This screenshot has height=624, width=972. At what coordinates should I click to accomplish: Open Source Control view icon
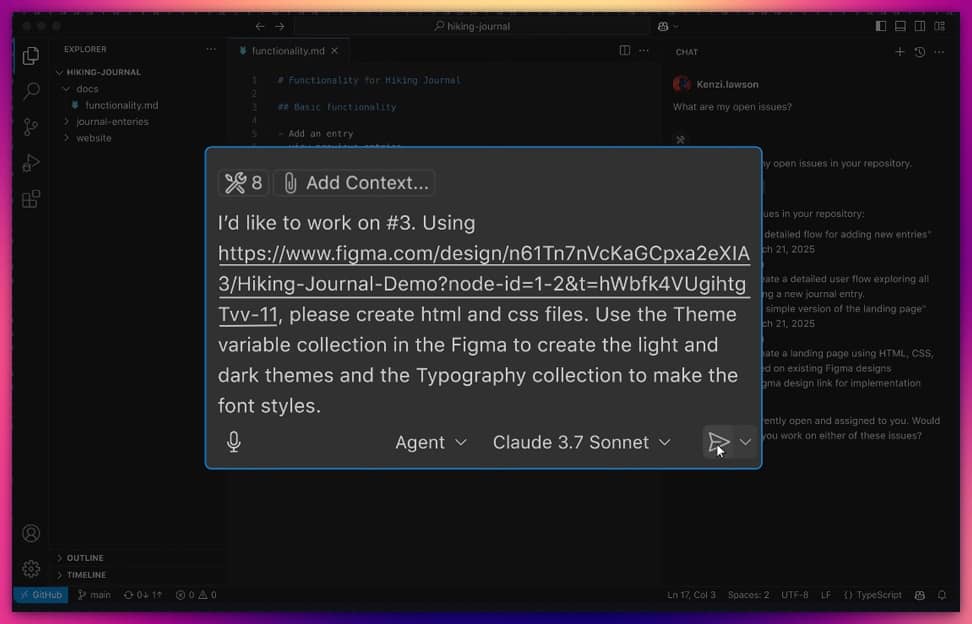pos(31,127)
